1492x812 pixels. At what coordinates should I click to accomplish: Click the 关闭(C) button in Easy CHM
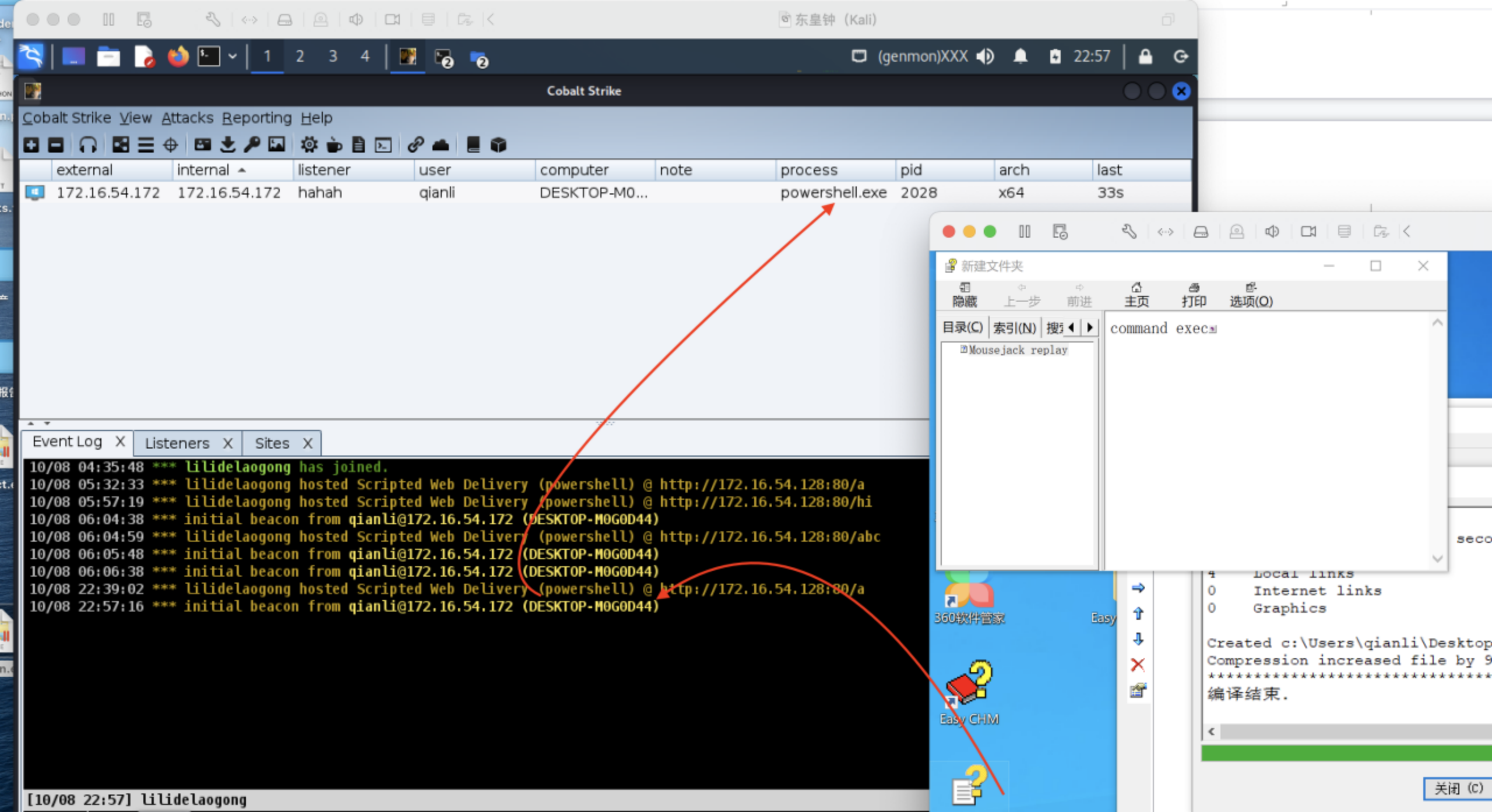pyautogui.click(x=1458, y=789)
